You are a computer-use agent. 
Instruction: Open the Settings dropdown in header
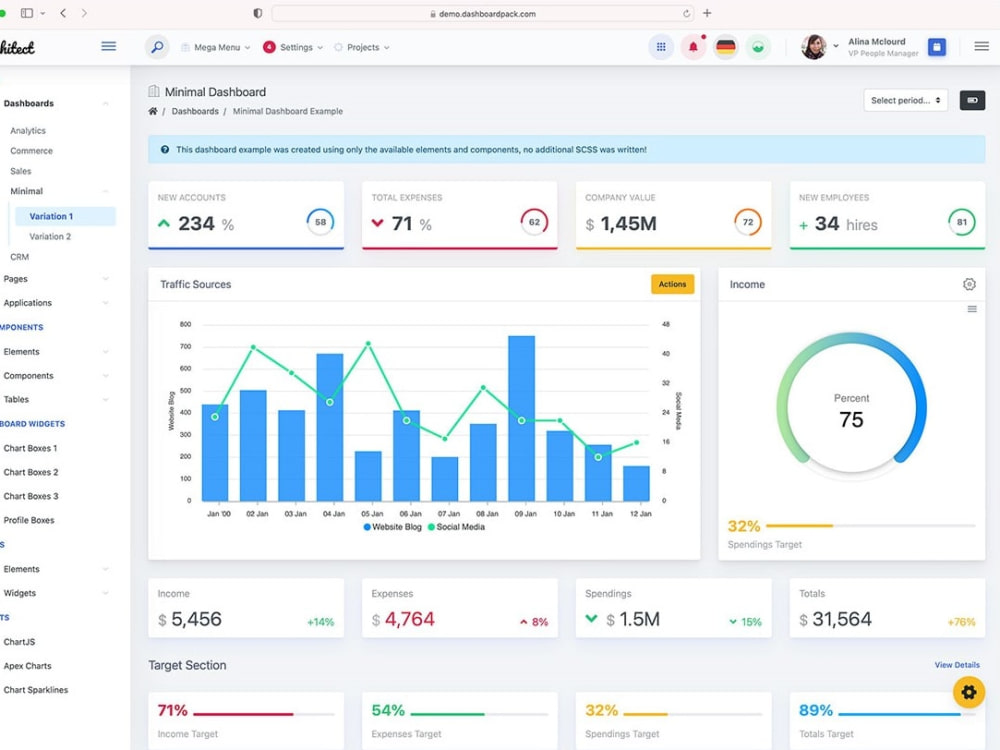tap(293, 47)
